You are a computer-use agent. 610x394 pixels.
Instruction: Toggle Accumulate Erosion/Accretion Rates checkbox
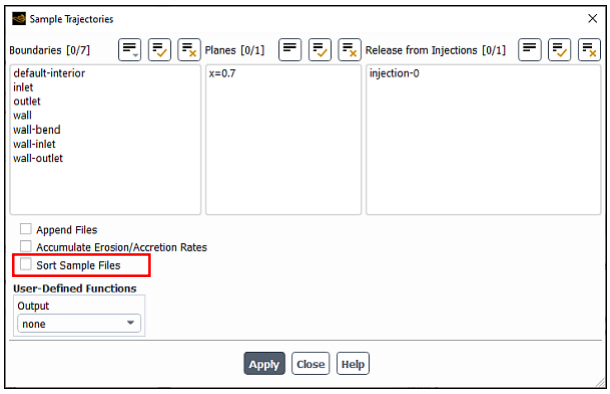26,246
